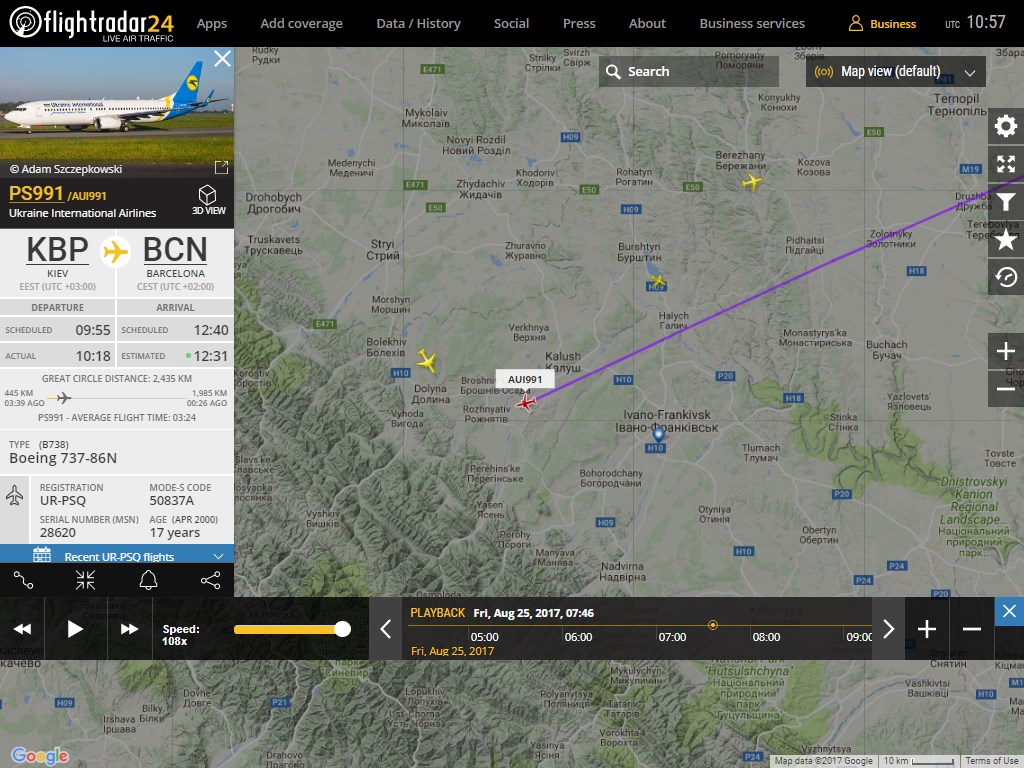Viewport: 1024px width, 768px height.
Task: Set flight alert bell icon
Action: (x=148, y=580)
